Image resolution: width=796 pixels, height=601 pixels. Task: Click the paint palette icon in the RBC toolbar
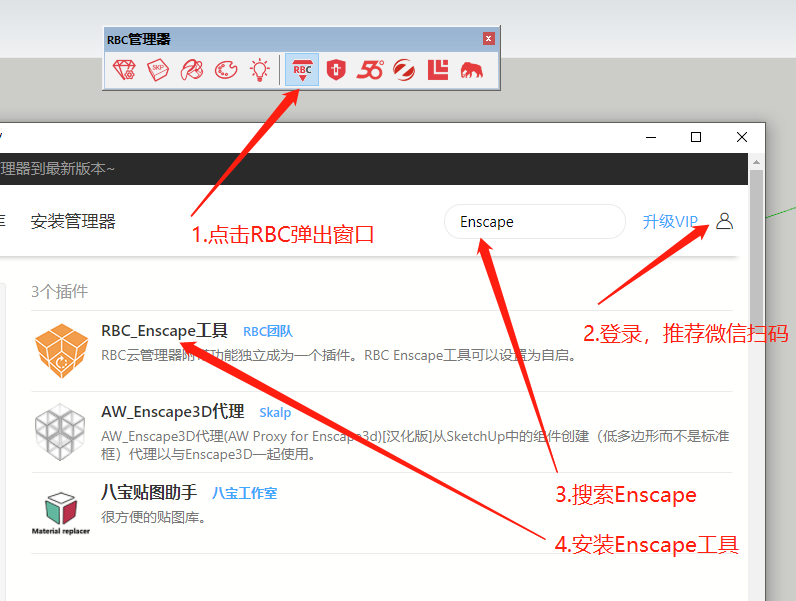(x=226, y=70)
